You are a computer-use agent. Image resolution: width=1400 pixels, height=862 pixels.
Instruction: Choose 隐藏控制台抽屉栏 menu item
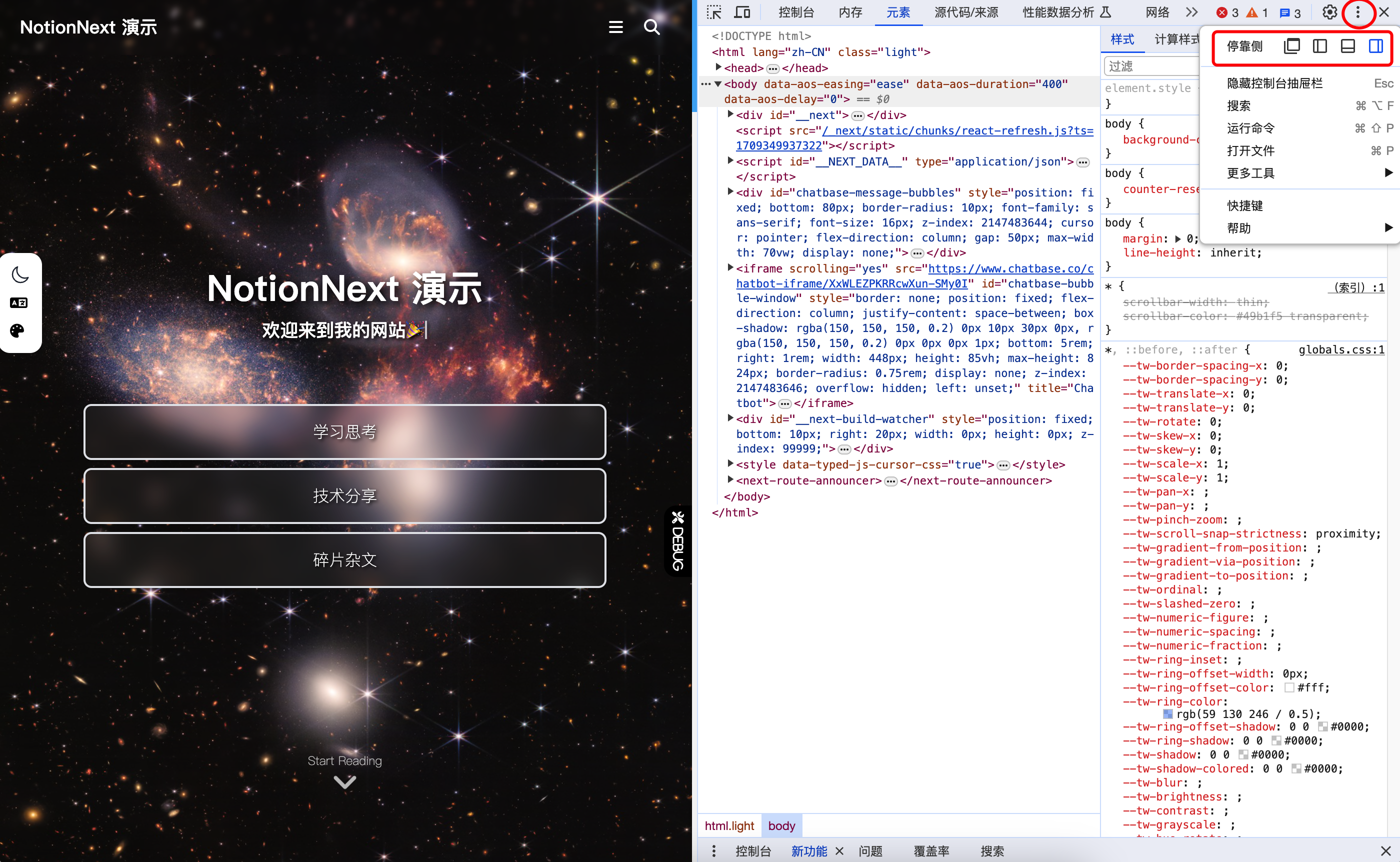coord(1300,83)
